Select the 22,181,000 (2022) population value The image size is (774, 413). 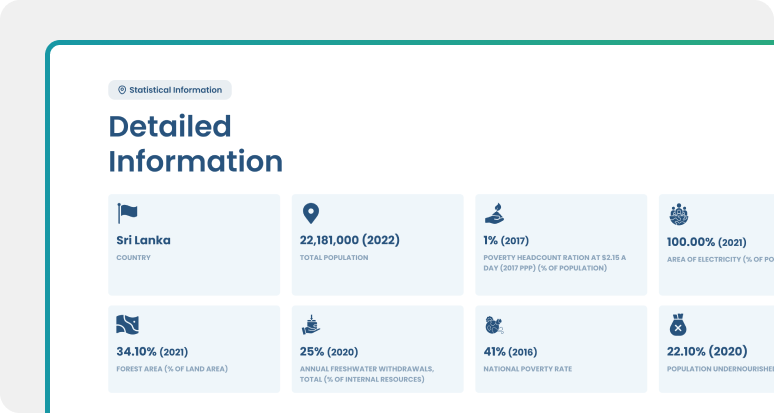350,240
